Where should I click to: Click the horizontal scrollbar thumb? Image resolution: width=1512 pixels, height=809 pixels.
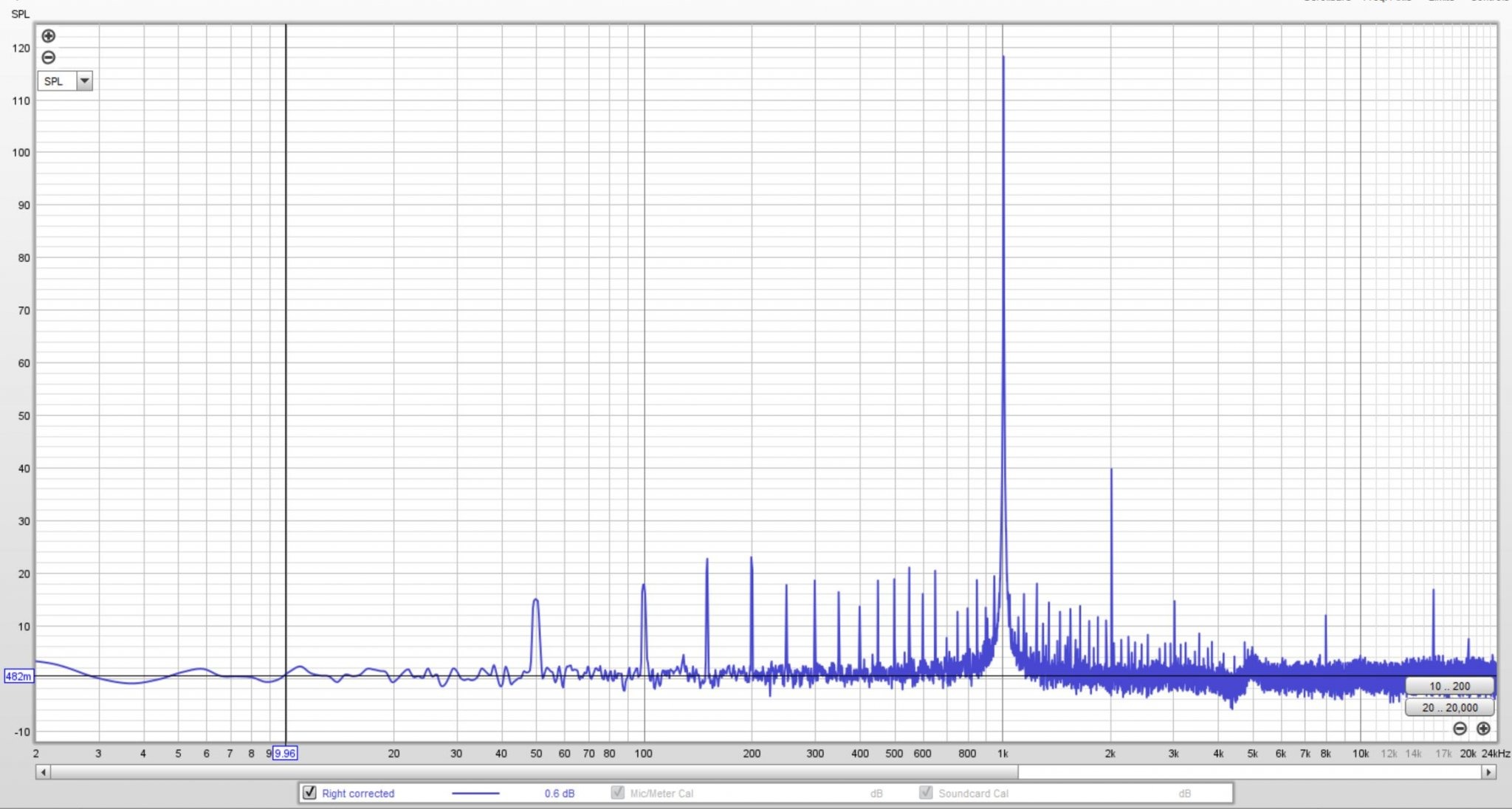click(535, 772)
